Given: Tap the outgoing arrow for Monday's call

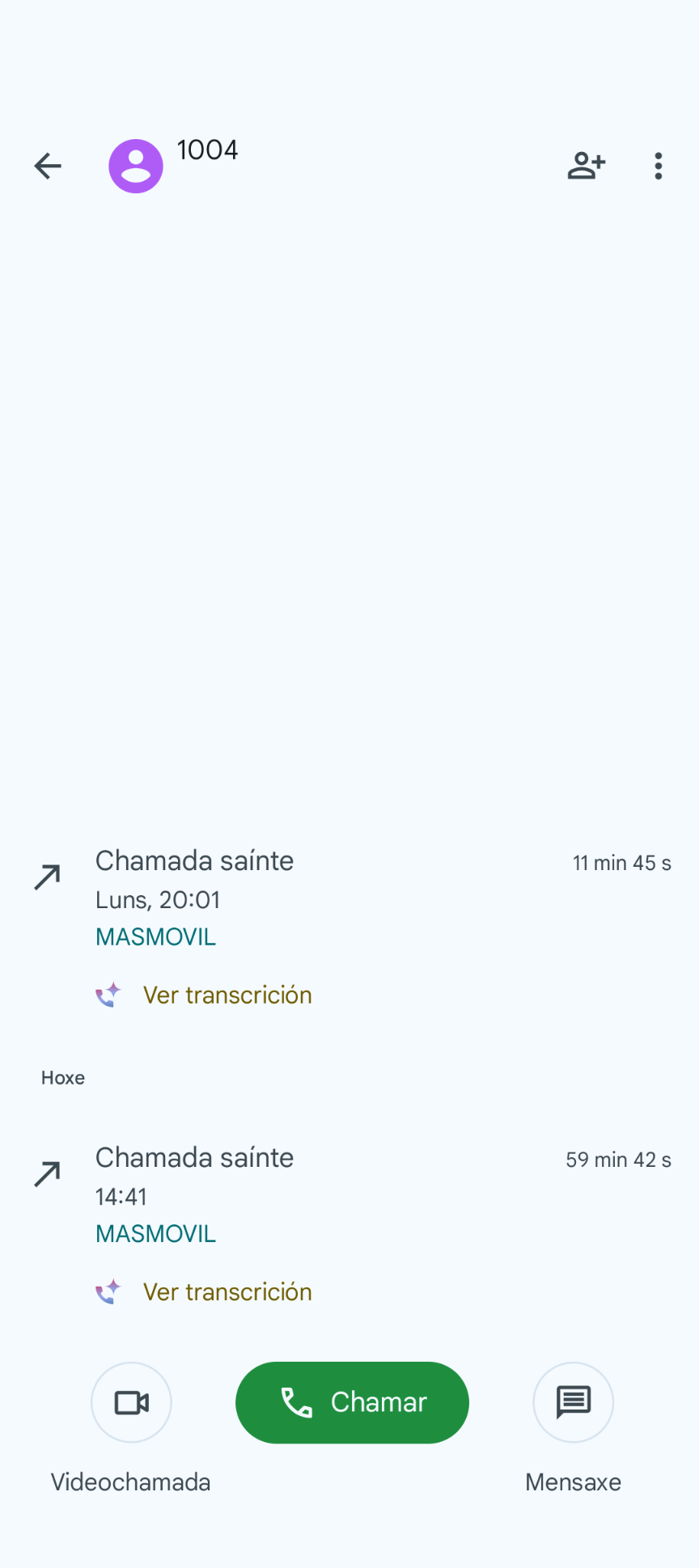Looking at the screenshot, I should [x=48, y=877].
